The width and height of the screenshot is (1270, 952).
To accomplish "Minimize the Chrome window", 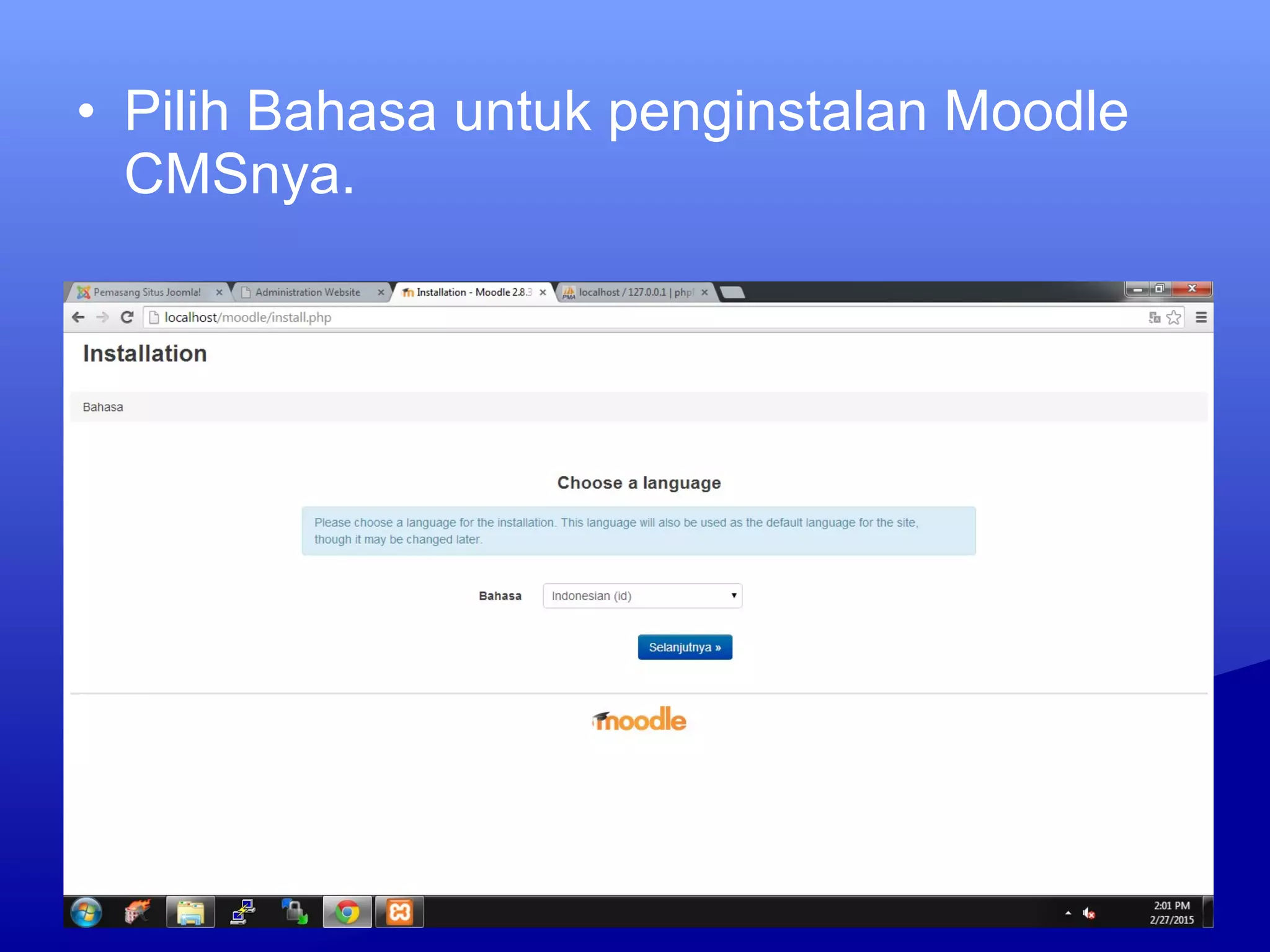I will tap(1137, 289).
